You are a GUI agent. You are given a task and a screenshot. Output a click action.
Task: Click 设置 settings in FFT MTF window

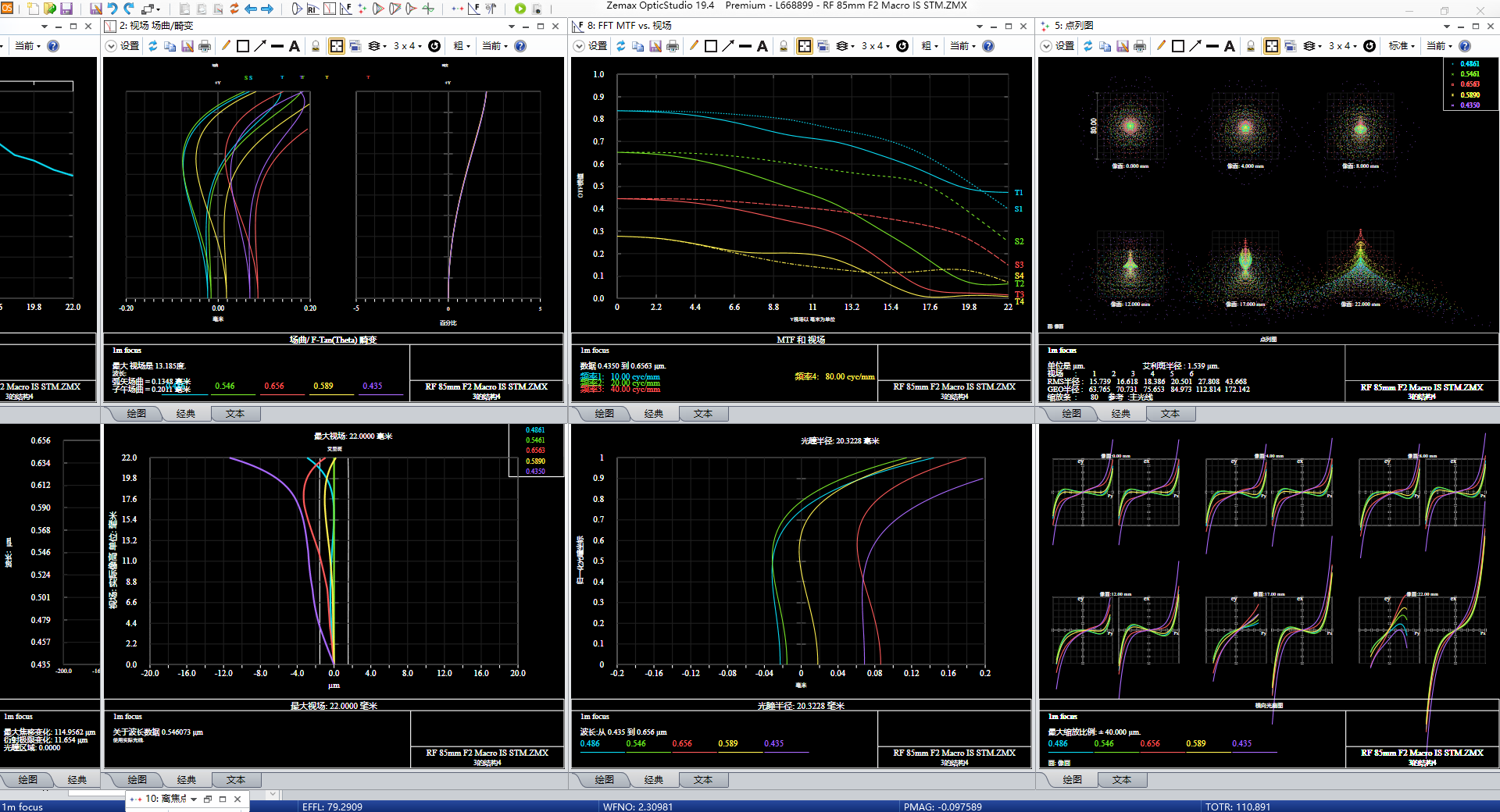tap(598, 46)
